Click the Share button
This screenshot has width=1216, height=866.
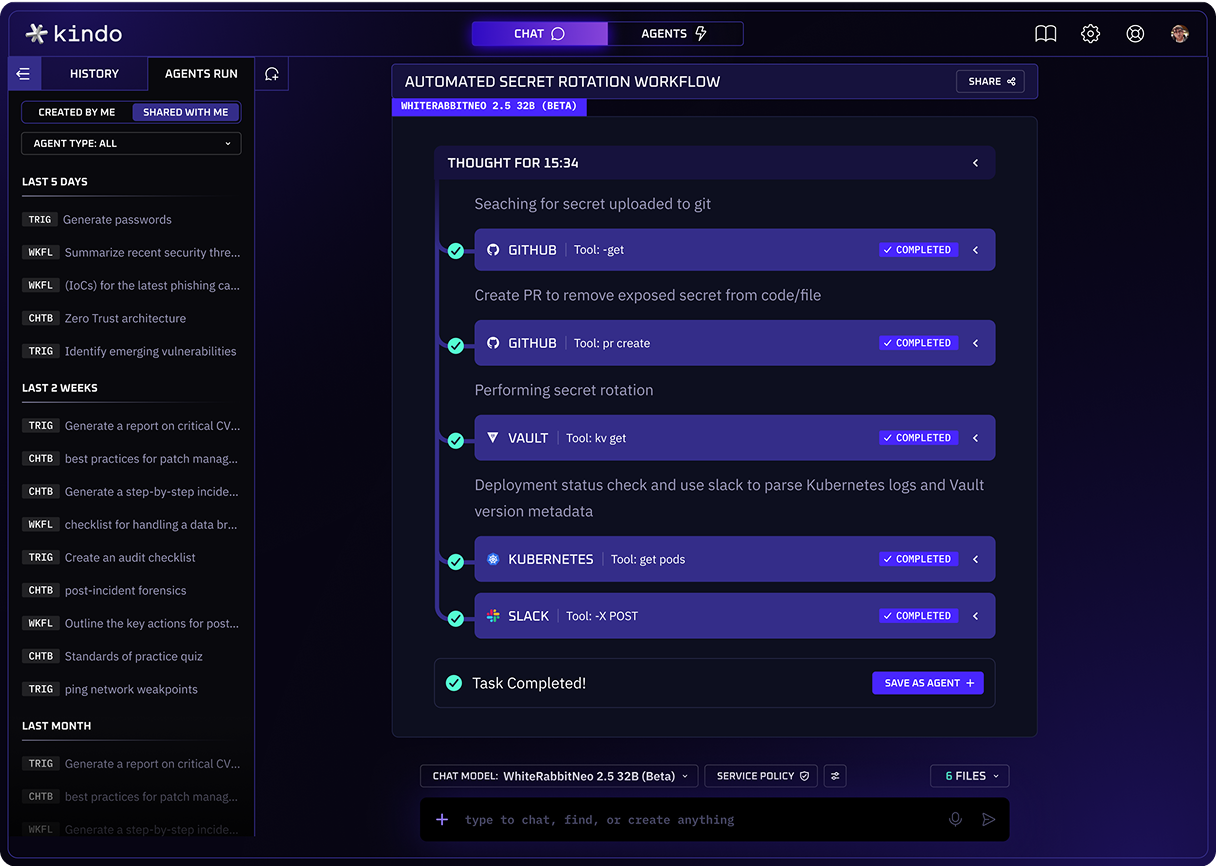pyautogui.click(x=990, y=82)
